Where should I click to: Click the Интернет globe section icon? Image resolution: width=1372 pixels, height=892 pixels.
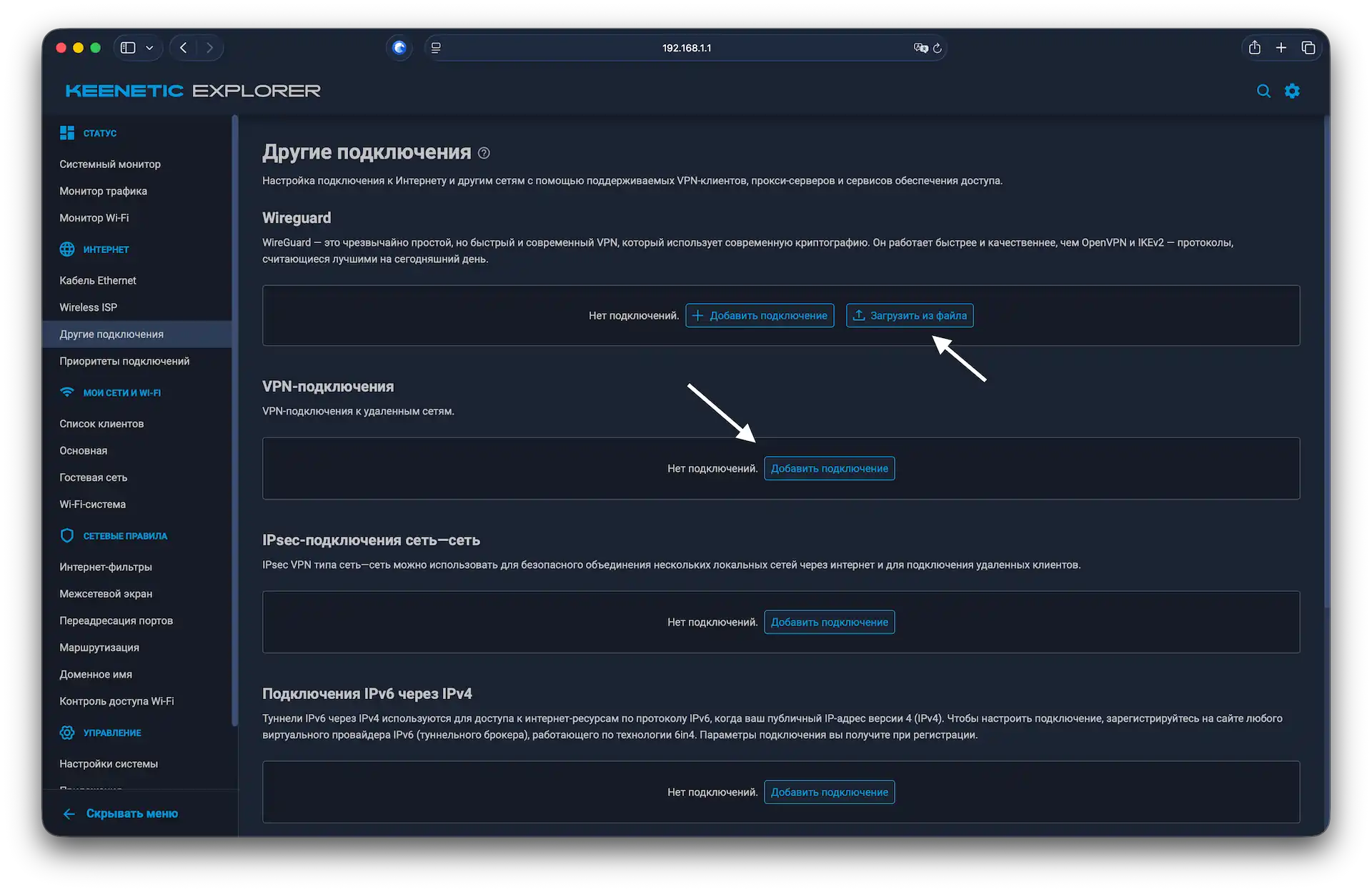67,249
